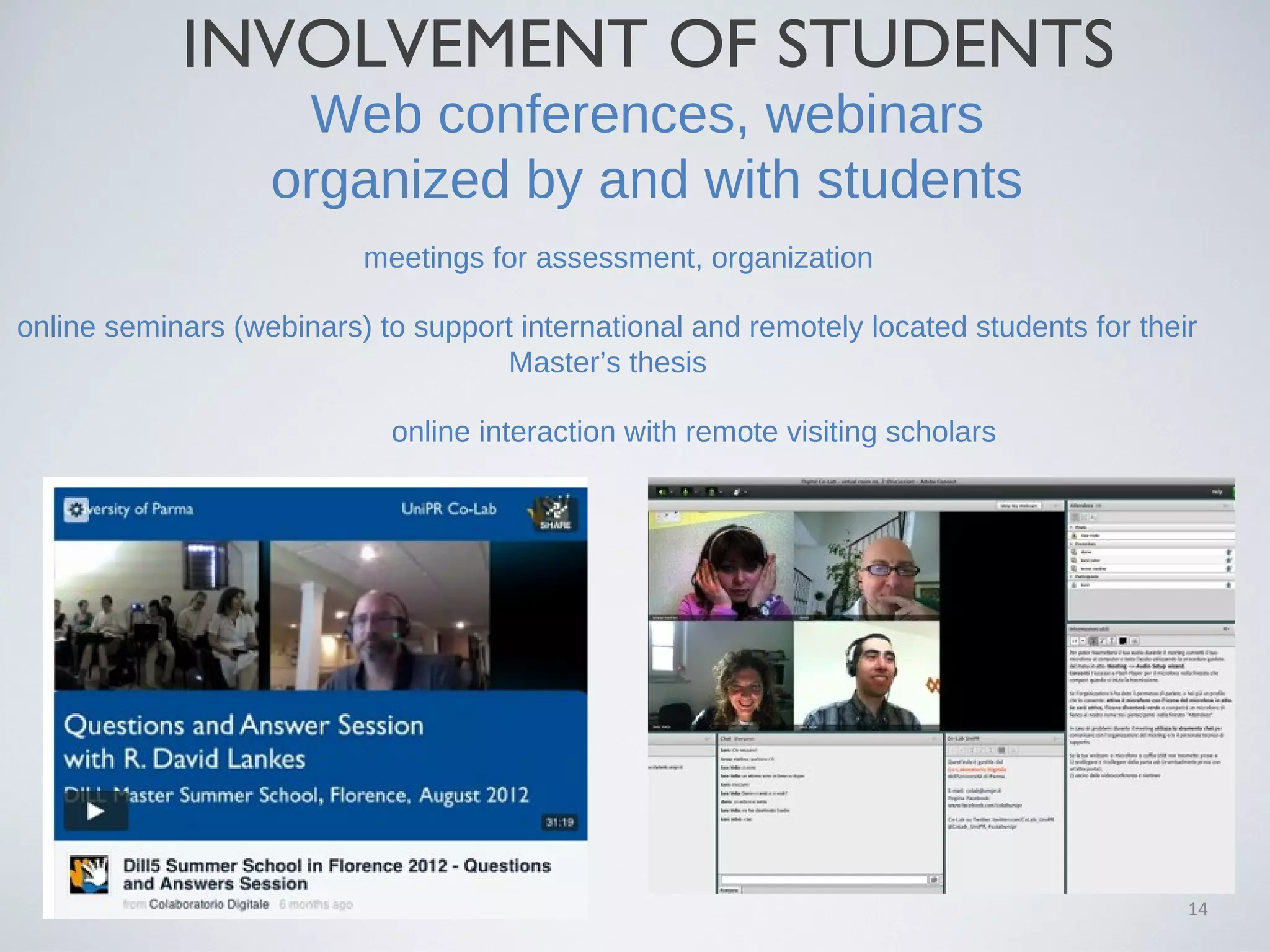Click webcam feed of man with headphones

pos(867,676)
